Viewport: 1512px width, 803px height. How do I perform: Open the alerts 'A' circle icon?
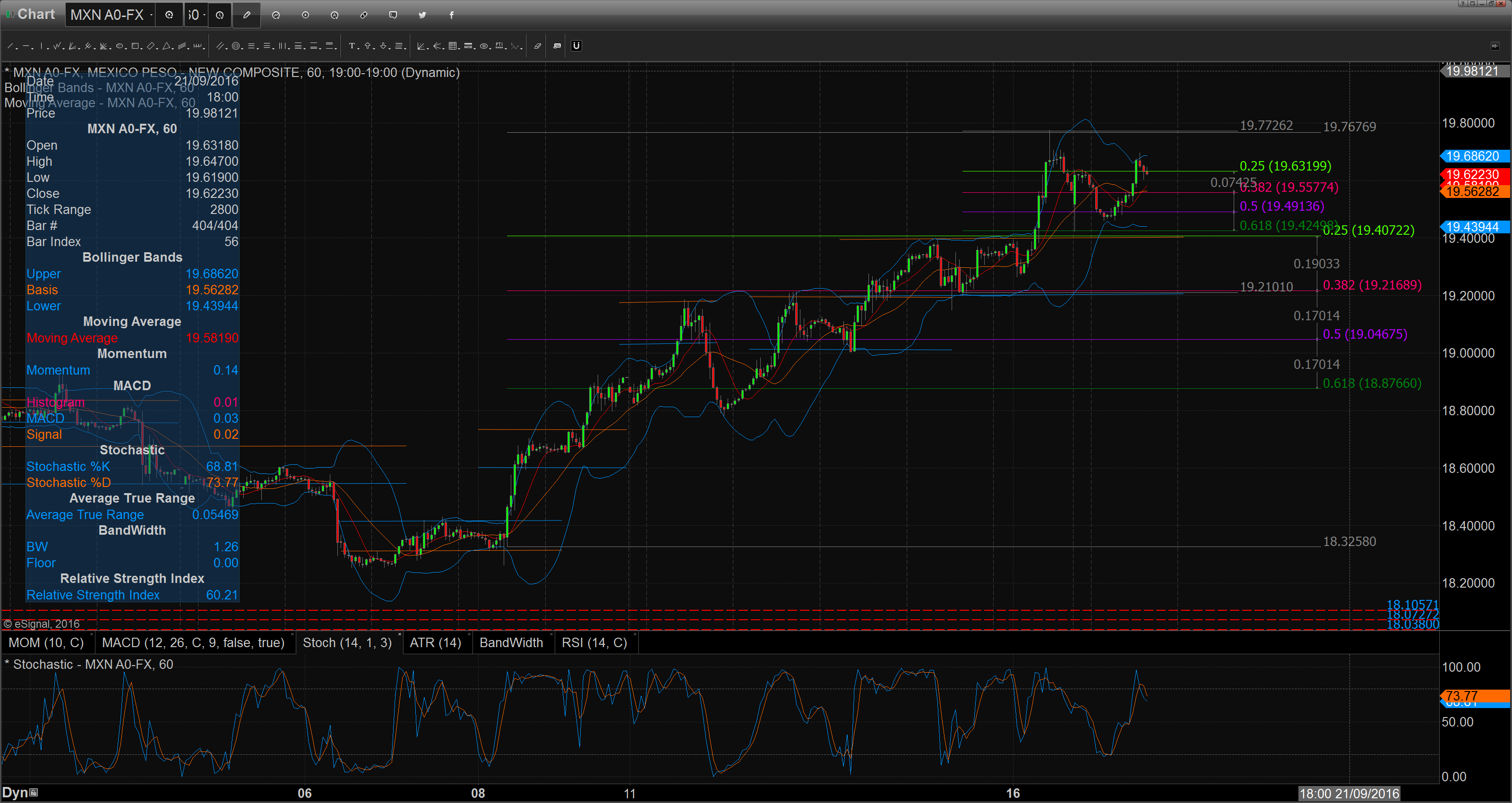tap(335, 15)
